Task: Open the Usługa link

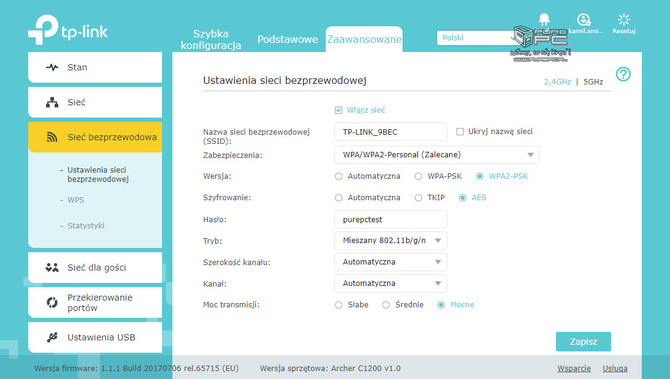Action: (615, 368)
